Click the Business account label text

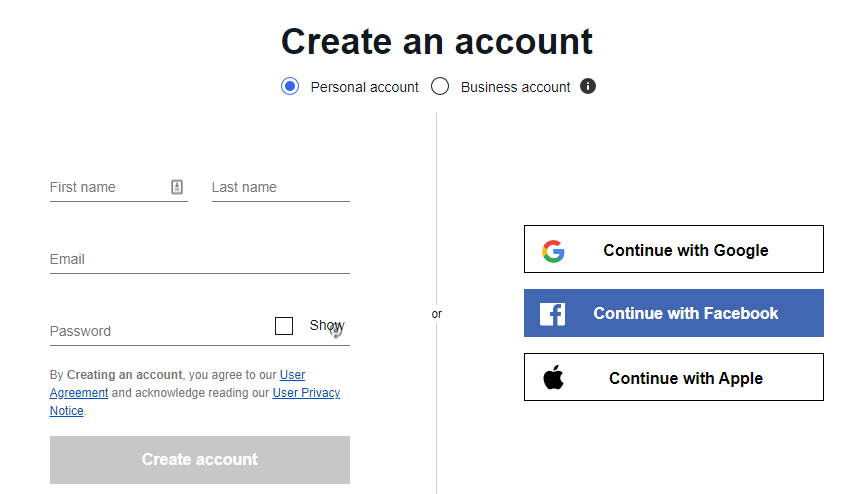515,87
